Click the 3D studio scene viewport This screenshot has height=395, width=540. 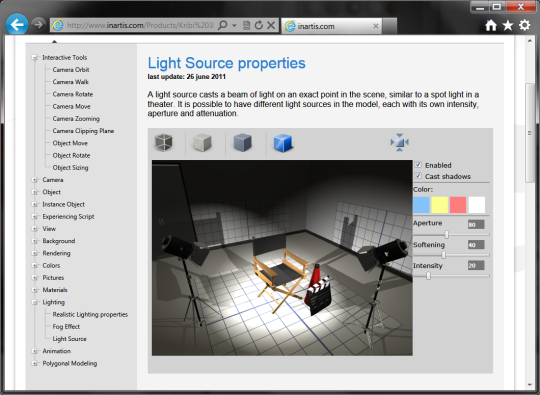tap(282, 258)
